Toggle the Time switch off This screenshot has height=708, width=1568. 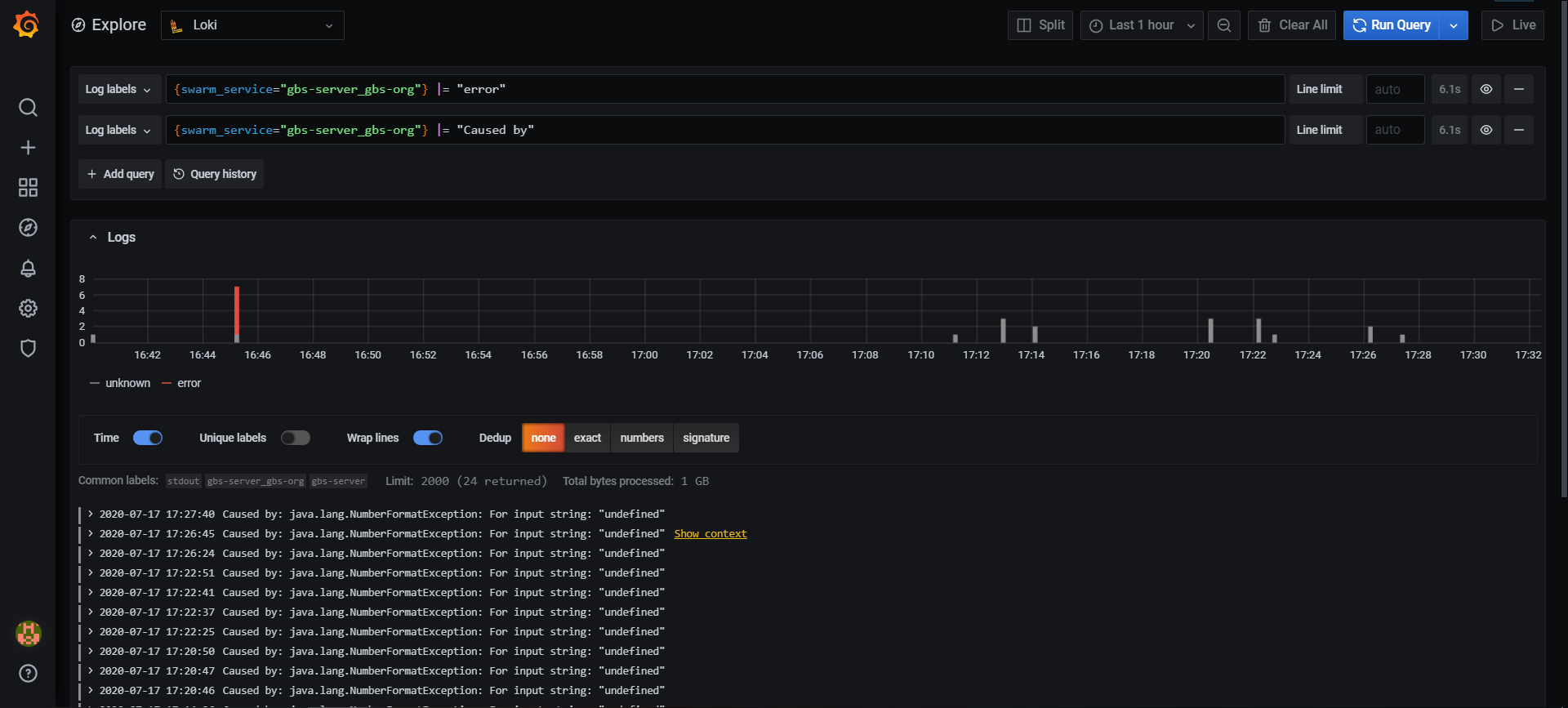click(148, 438)
